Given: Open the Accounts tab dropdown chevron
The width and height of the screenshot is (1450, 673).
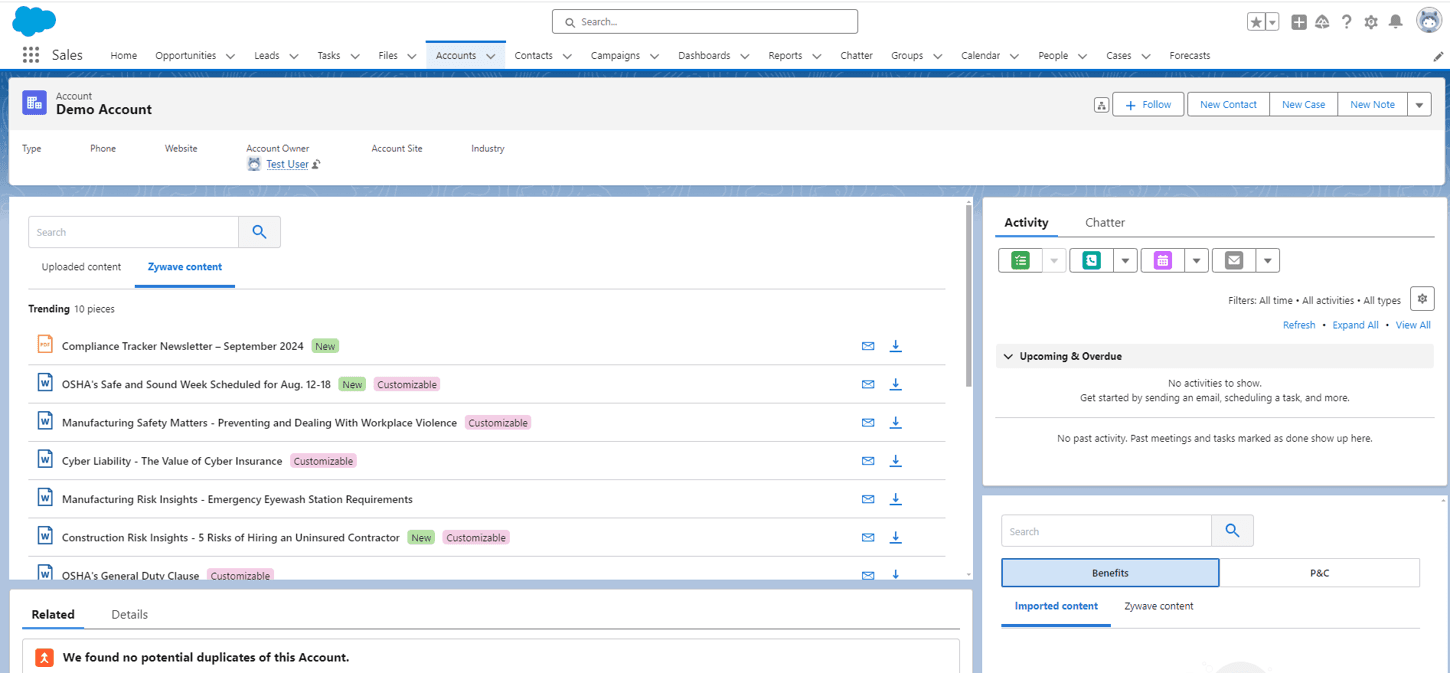Looking at the screenshot, I should pyautogui.click(x=491, y=57).
